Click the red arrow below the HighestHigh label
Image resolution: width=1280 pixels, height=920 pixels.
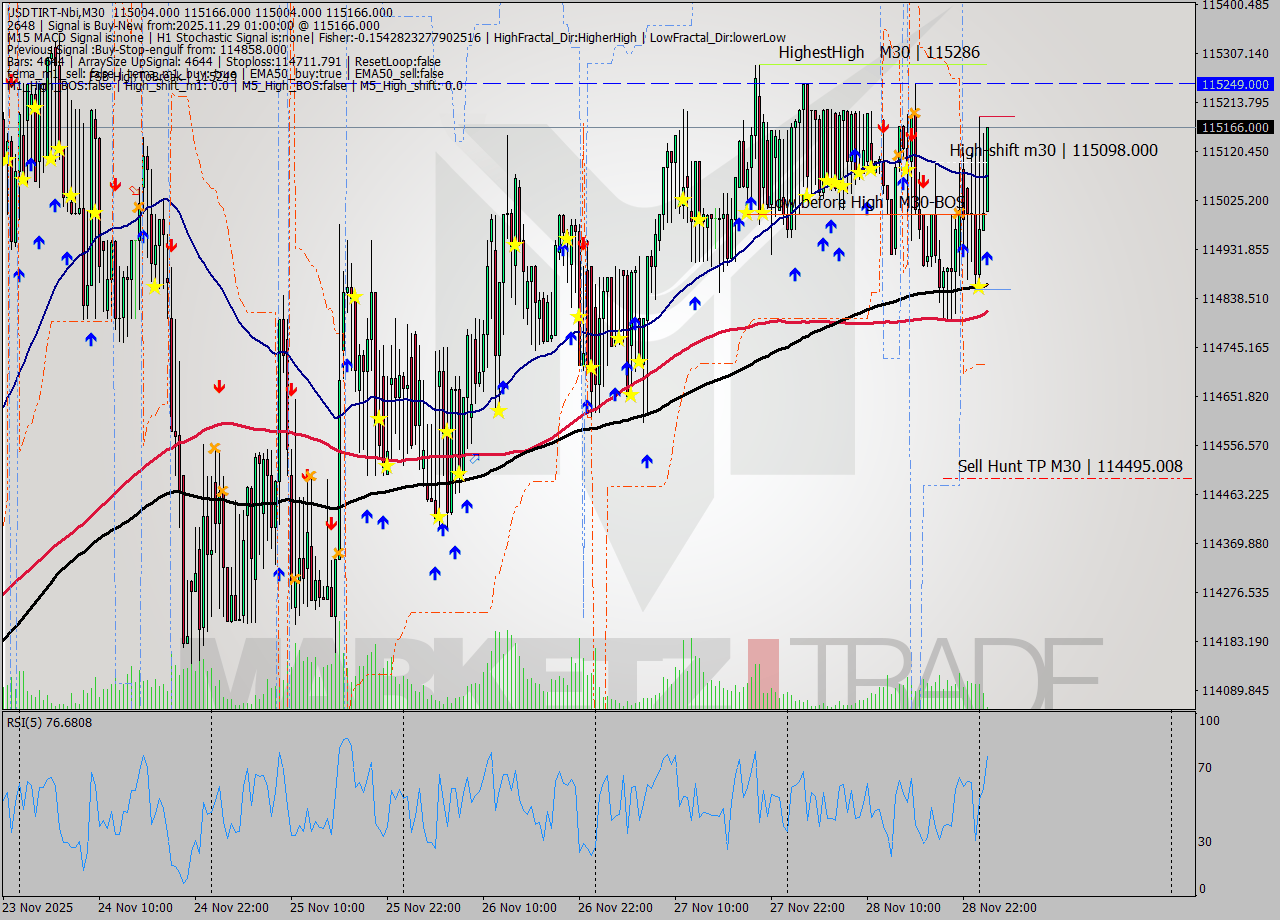pyautogui.click(x=884, y=127)
